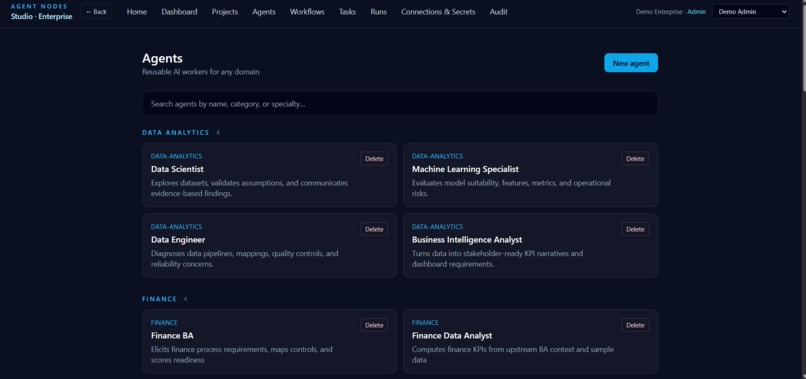Select the Agents nav item

pyautogui.click(x=264, y=11)
